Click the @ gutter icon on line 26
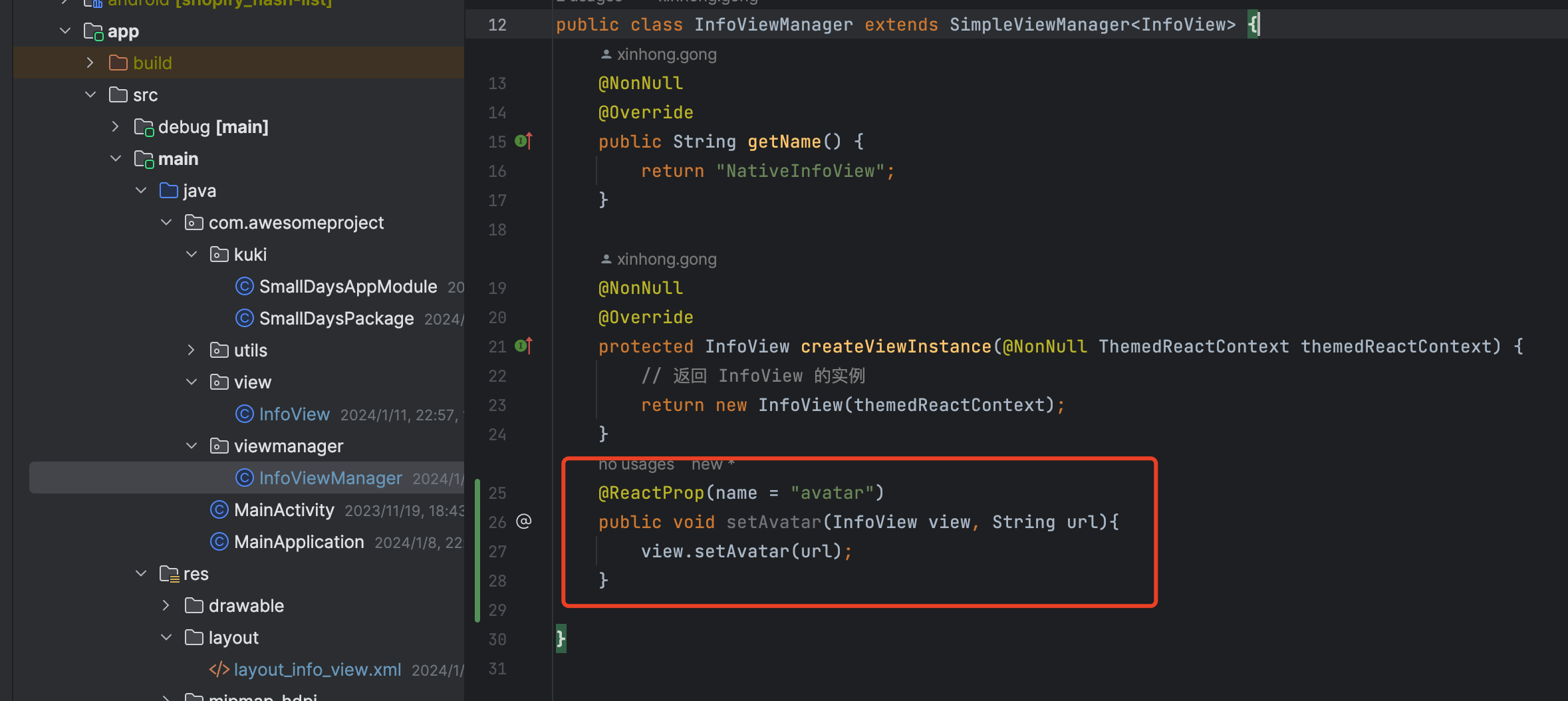Screen dimensions: 1568x701 [x=524, y=521]
